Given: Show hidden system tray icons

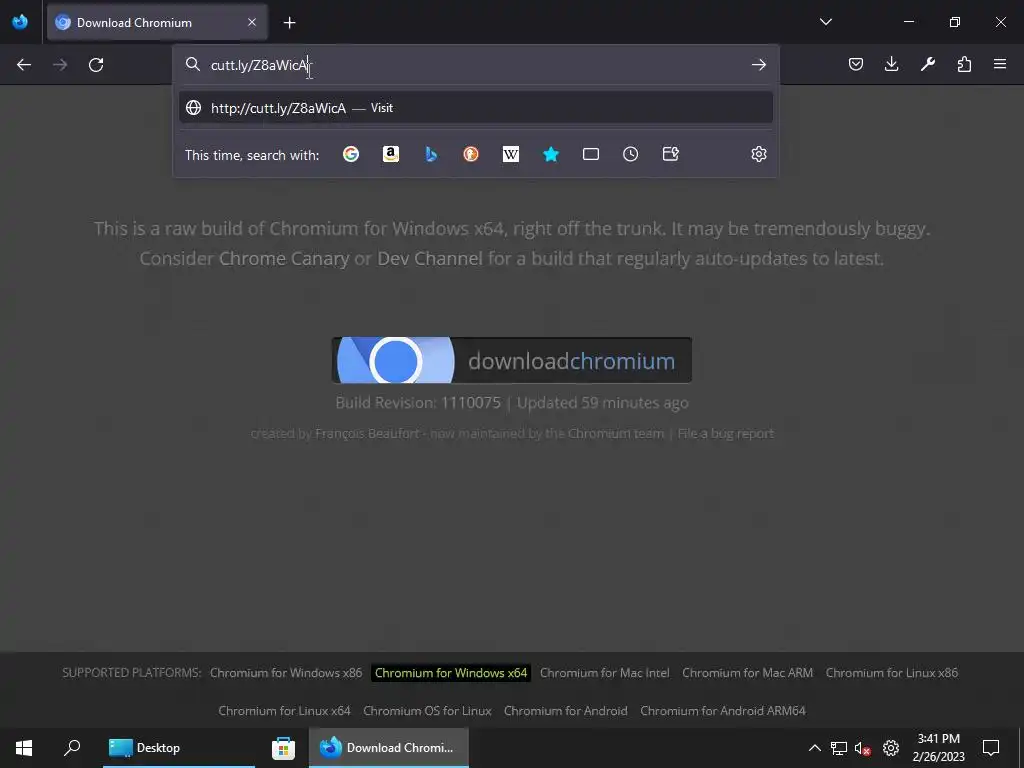Looking at the screenshot, I should (814, 748).
